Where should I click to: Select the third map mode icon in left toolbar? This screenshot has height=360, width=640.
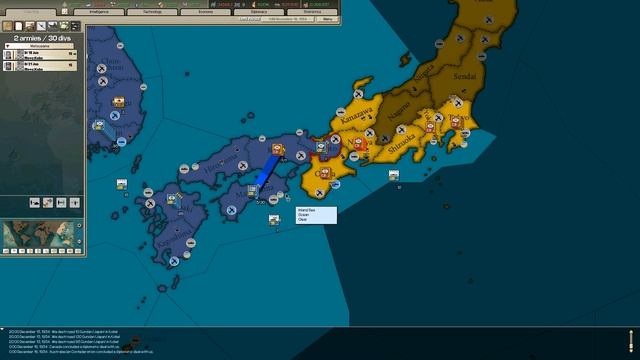tap(30, 26)
